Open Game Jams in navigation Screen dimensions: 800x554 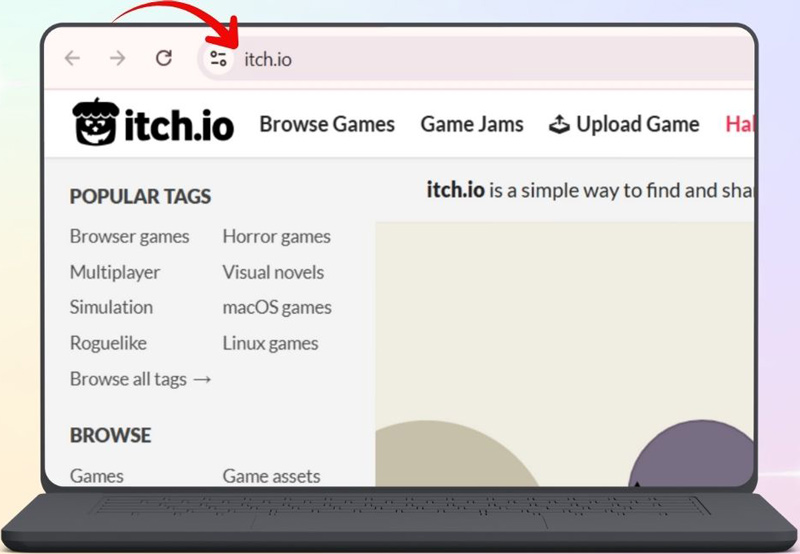471,124
